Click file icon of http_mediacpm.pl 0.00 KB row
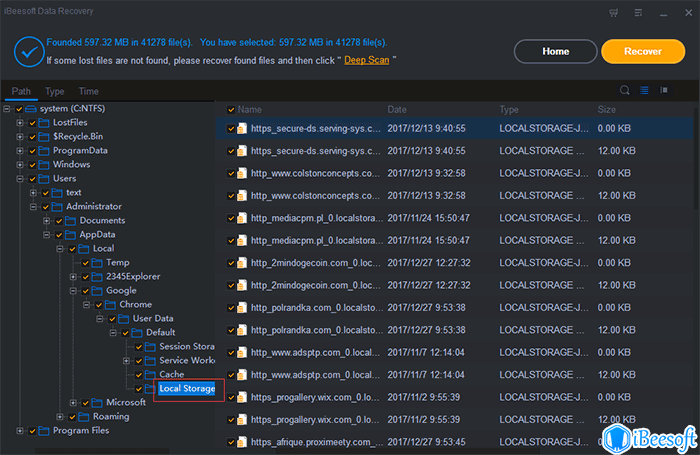This screenshot has width=700, height=455. coord(242,218)
